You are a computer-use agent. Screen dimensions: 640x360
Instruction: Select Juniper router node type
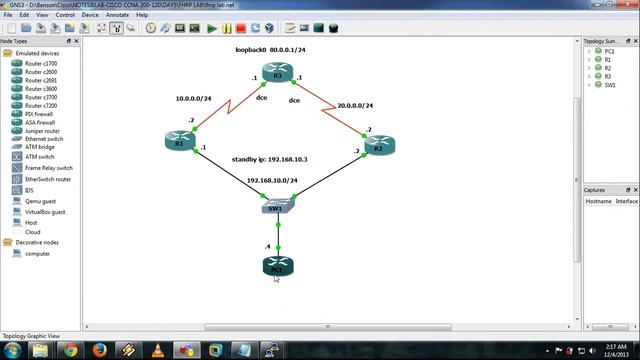tap(42, 131)
